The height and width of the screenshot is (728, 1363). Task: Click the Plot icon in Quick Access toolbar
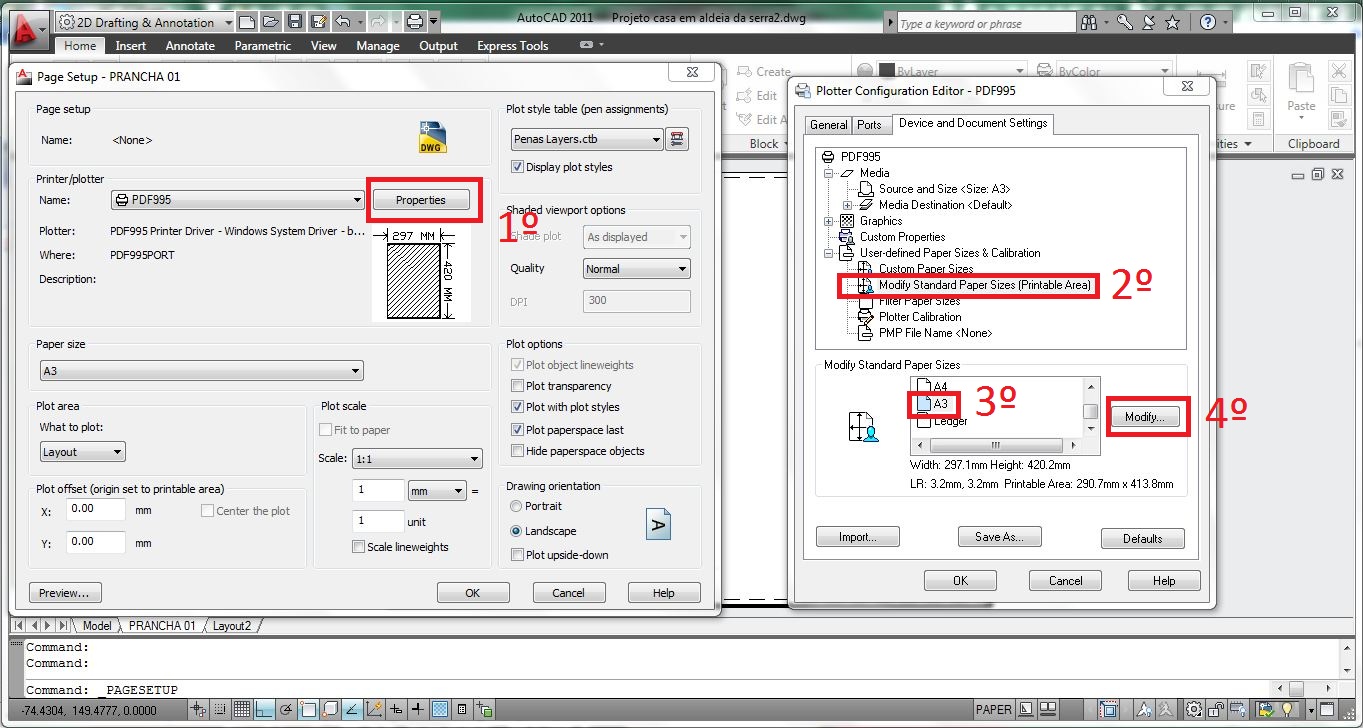414,21
